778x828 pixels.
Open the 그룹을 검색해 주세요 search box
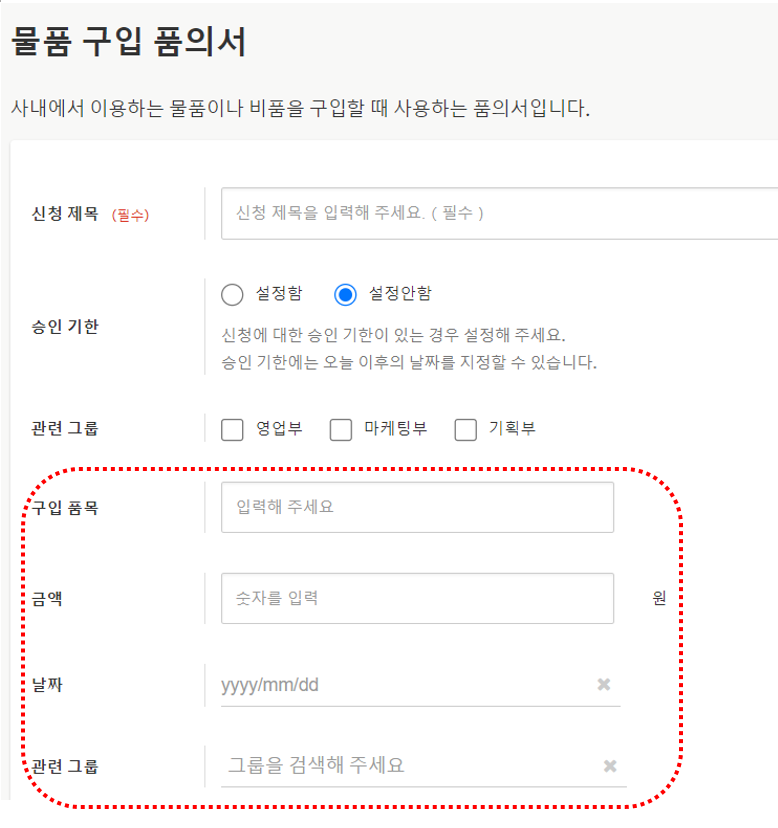(405, 766)
